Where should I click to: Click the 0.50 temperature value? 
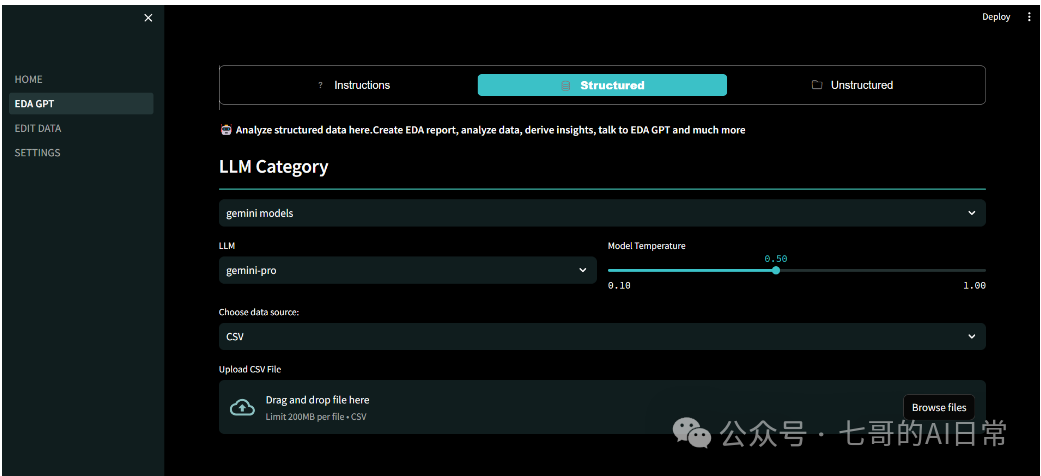[775, 259]
